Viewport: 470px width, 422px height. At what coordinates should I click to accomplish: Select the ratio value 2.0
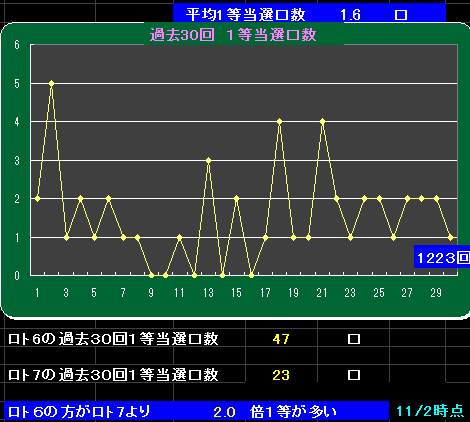(224, 412)
